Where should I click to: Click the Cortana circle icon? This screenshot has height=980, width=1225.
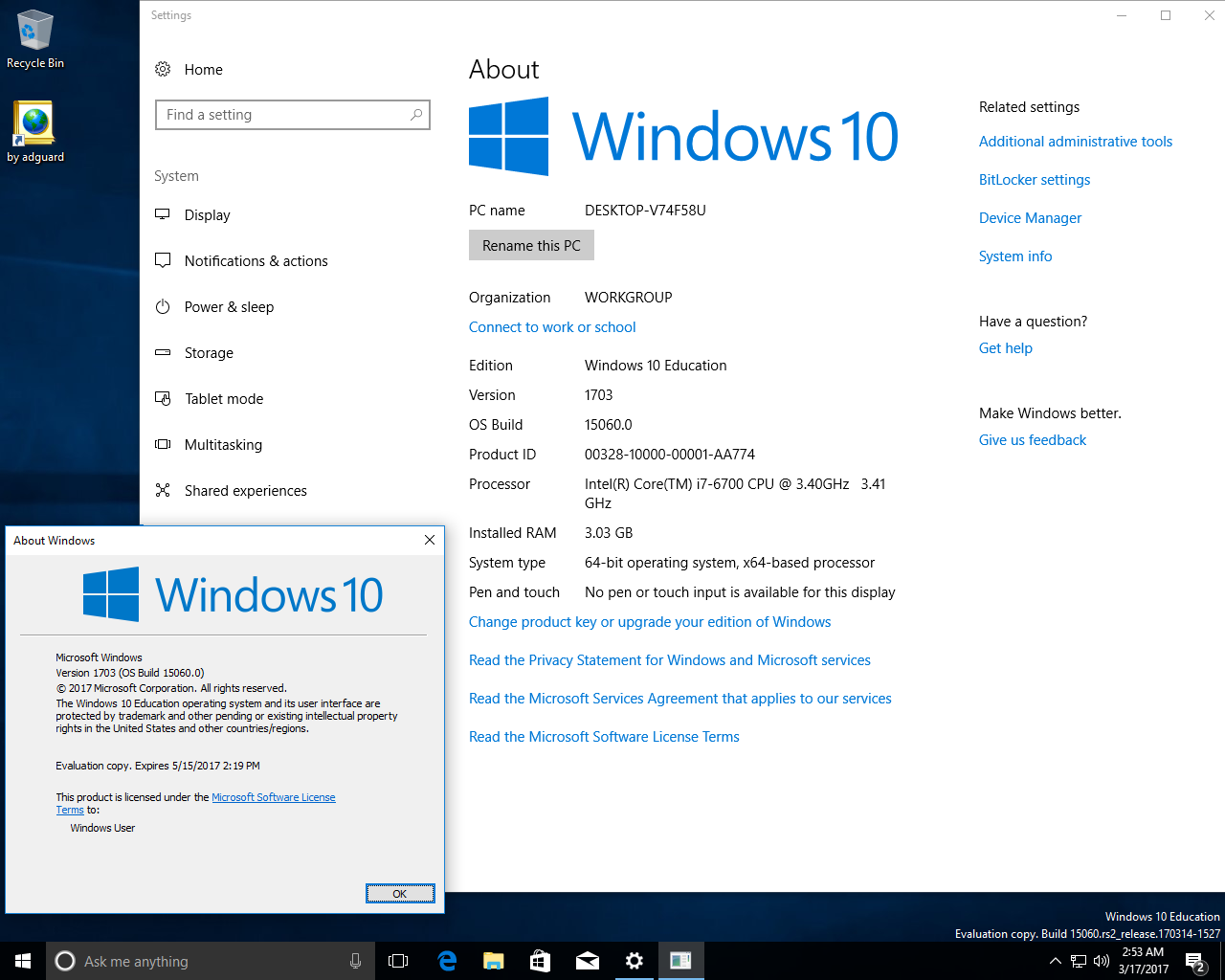65,961
